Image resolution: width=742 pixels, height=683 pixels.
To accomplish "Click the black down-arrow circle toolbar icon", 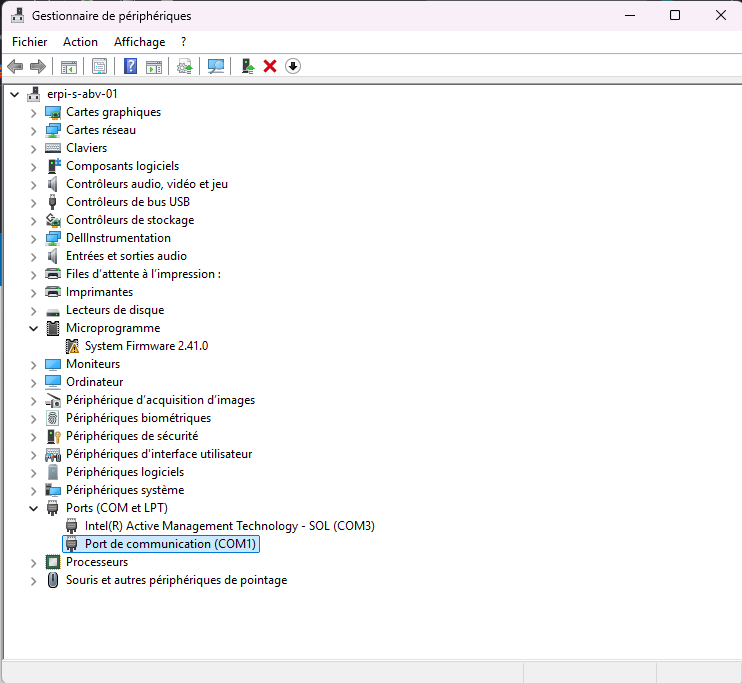I will pyautogui.click(x=293, y=66).
